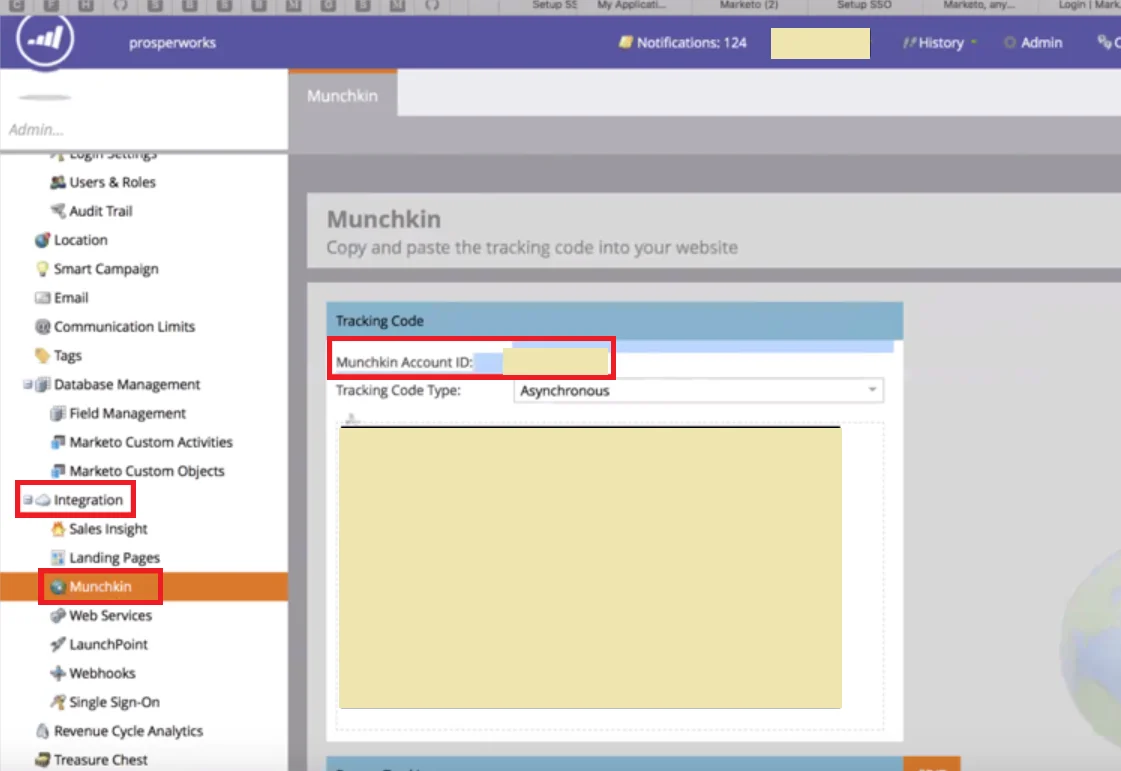Click the Tags icon
Viewport: 1121px width, 771px height.
pos(43,355)
